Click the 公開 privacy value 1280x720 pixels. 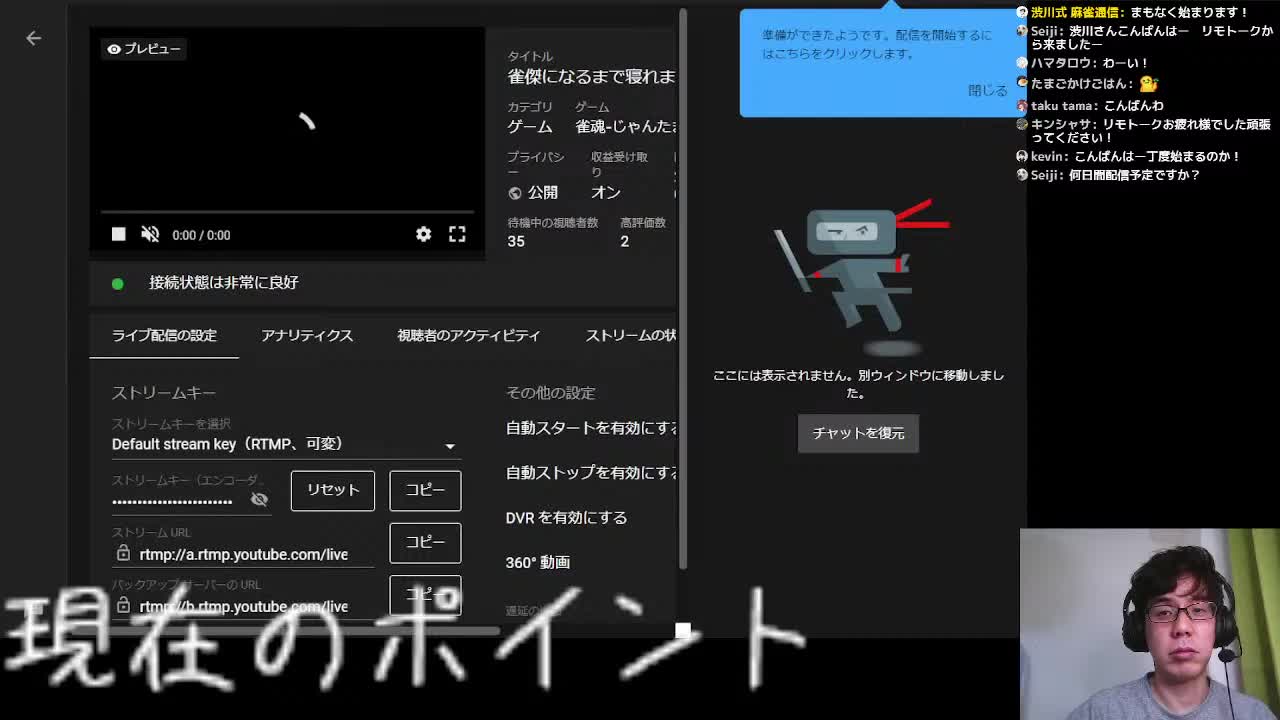(543, 193)
